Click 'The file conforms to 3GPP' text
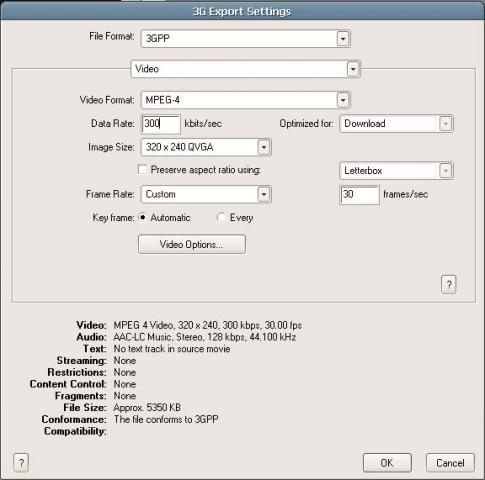The image size is (485, 480). (166, 419)
